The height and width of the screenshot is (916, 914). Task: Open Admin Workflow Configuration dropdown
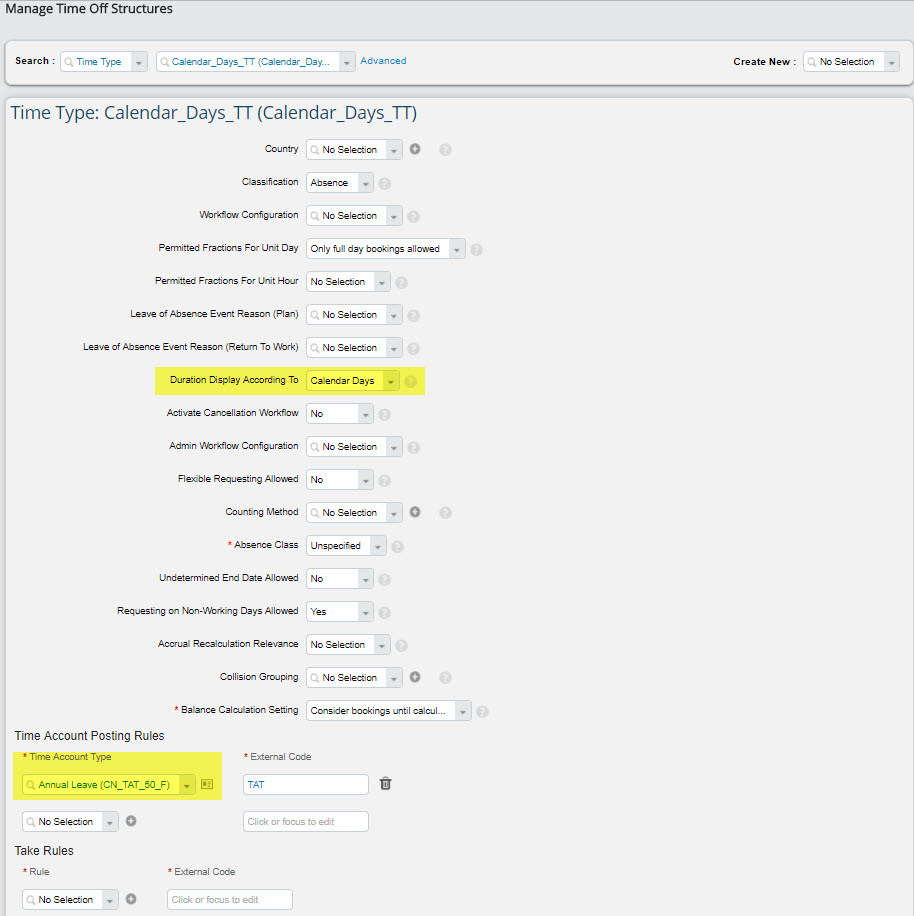[x=395, y=447]
